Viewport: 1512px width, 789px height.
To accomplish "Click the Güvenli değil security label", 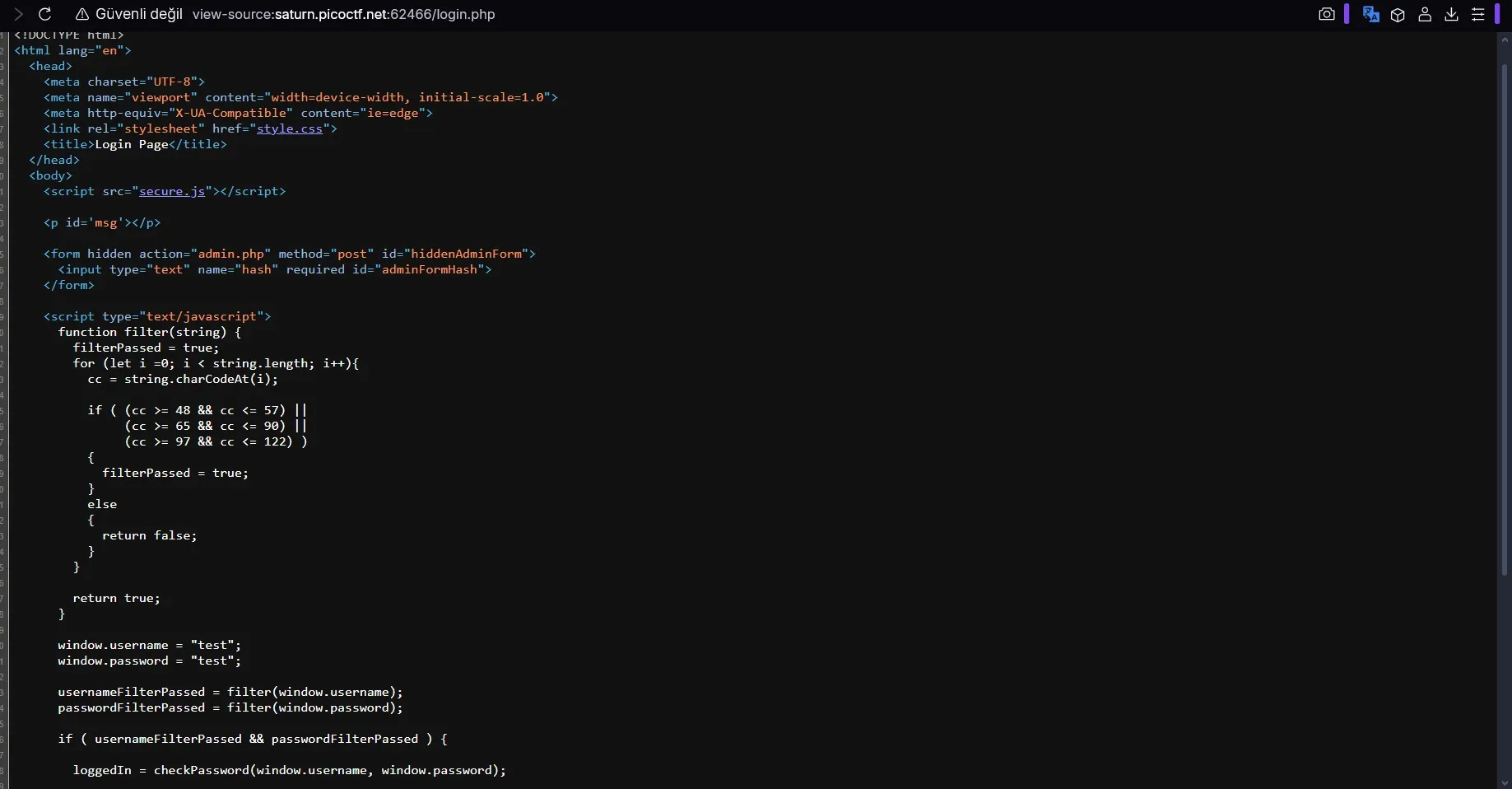I will tap(139, 14).
